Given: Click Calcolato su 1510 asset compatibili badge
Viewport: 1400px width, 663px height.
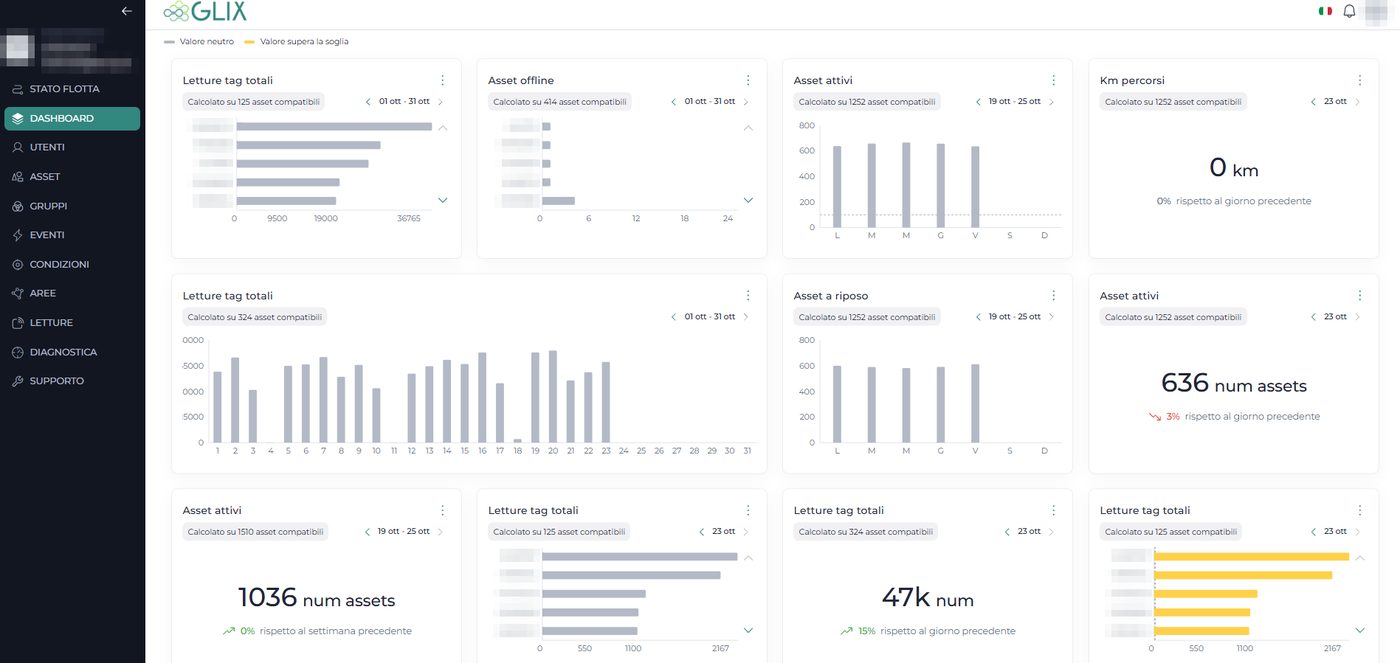Looking at the screenshot, I should click(x=254, y=532).
